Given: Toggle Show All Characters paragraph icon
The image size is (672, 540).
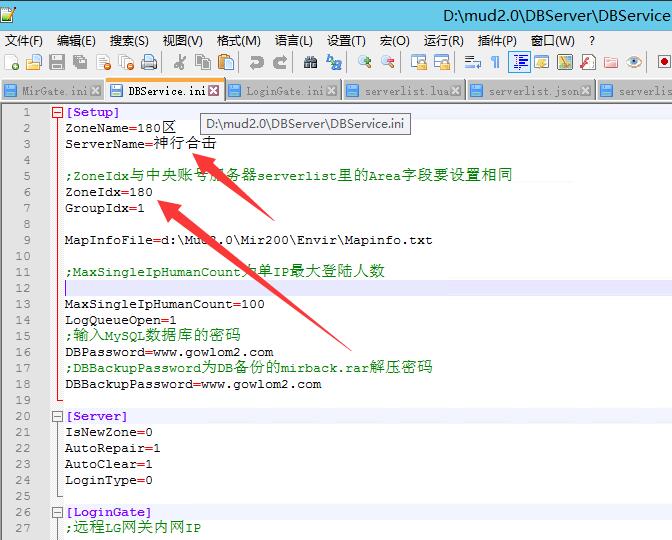Looking at the screenshot, I should (x=495, y=62).
